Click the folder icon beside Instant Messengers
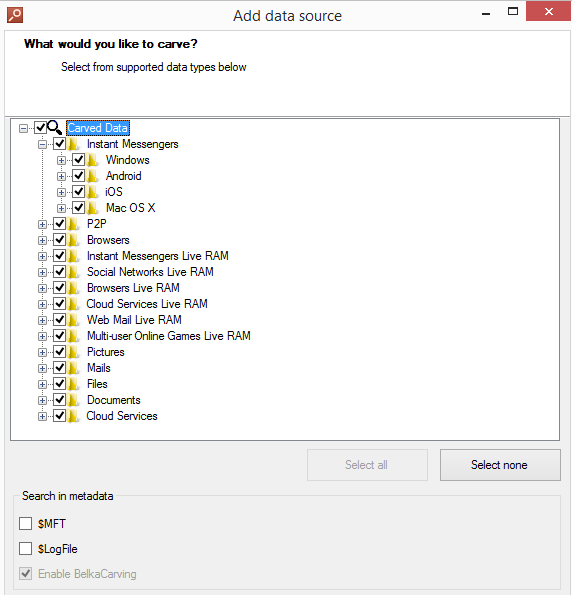 (x=74, y=144)
